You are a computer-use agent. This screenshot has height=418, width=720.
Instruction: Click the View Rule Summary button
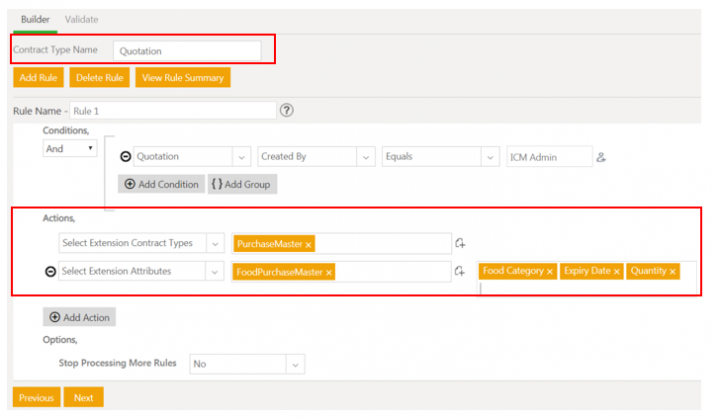[x=183, y=78]
